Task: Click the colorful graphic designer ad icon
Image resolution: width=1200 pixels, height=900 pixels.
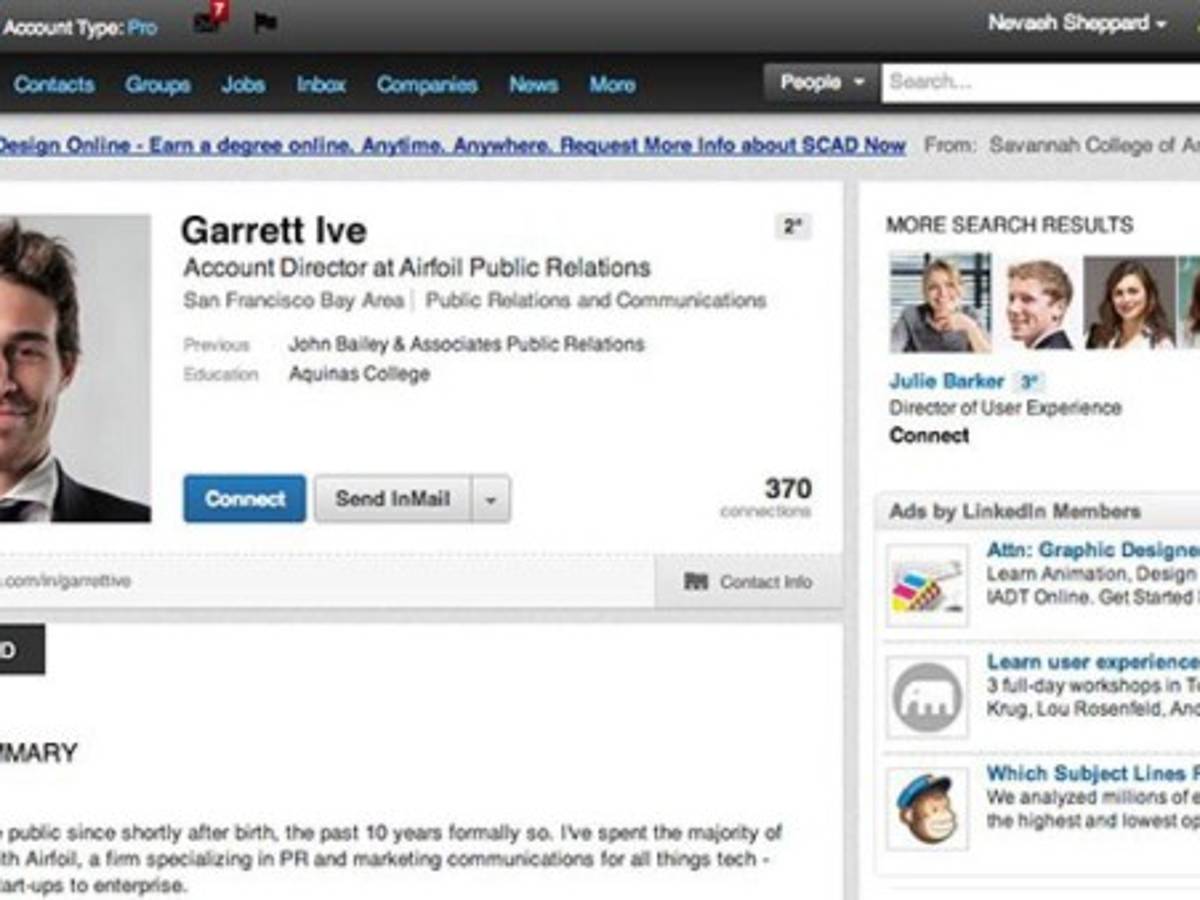Action: (927, 586)
